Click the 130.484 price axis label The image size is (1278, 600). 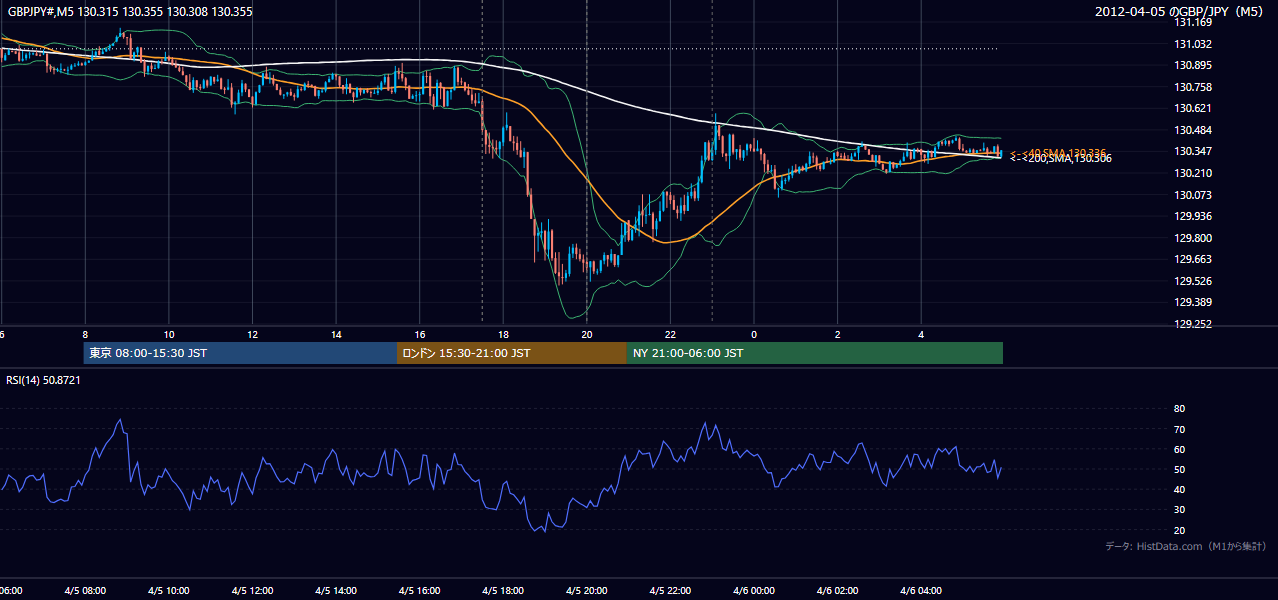point(1194,130)
